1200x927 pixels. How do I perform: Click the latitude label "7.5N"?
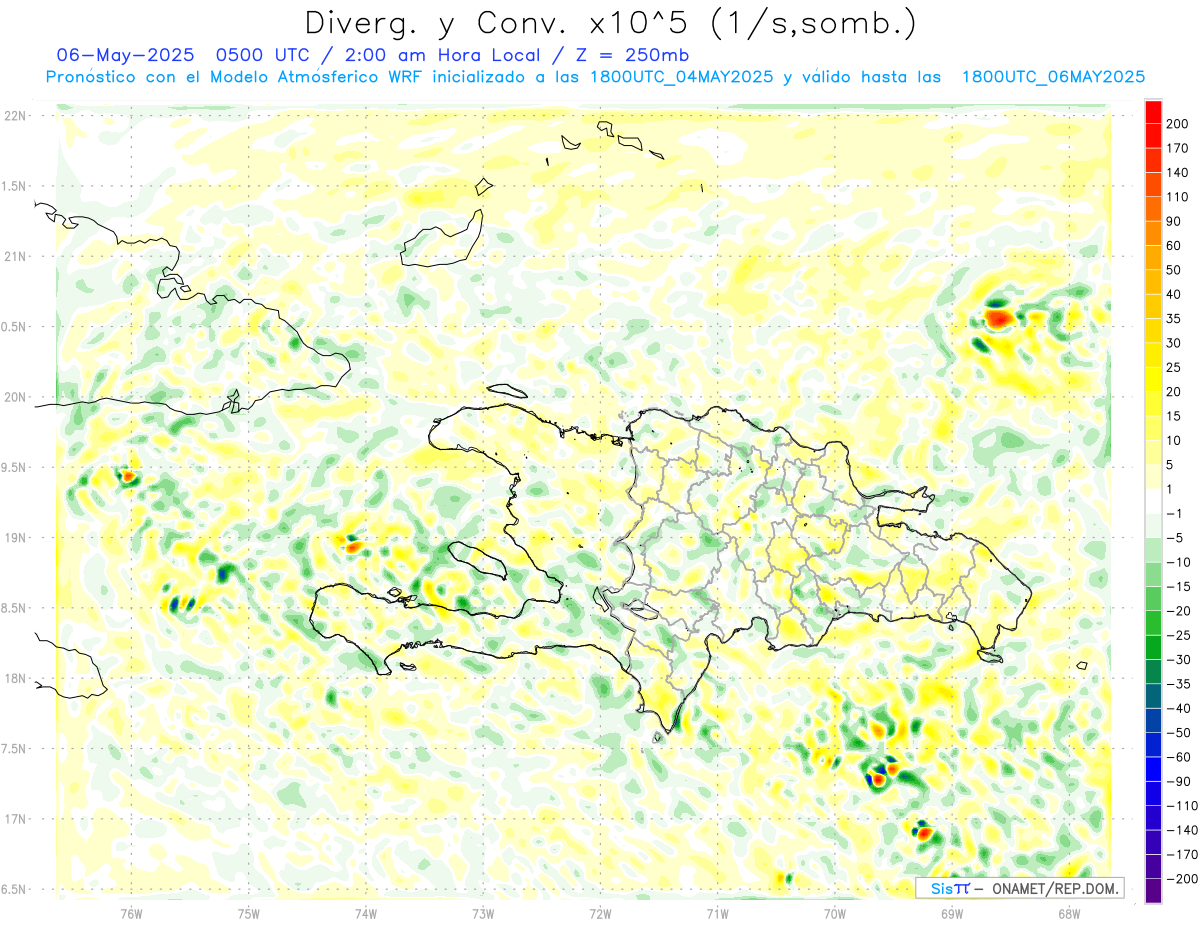[14, 749]
